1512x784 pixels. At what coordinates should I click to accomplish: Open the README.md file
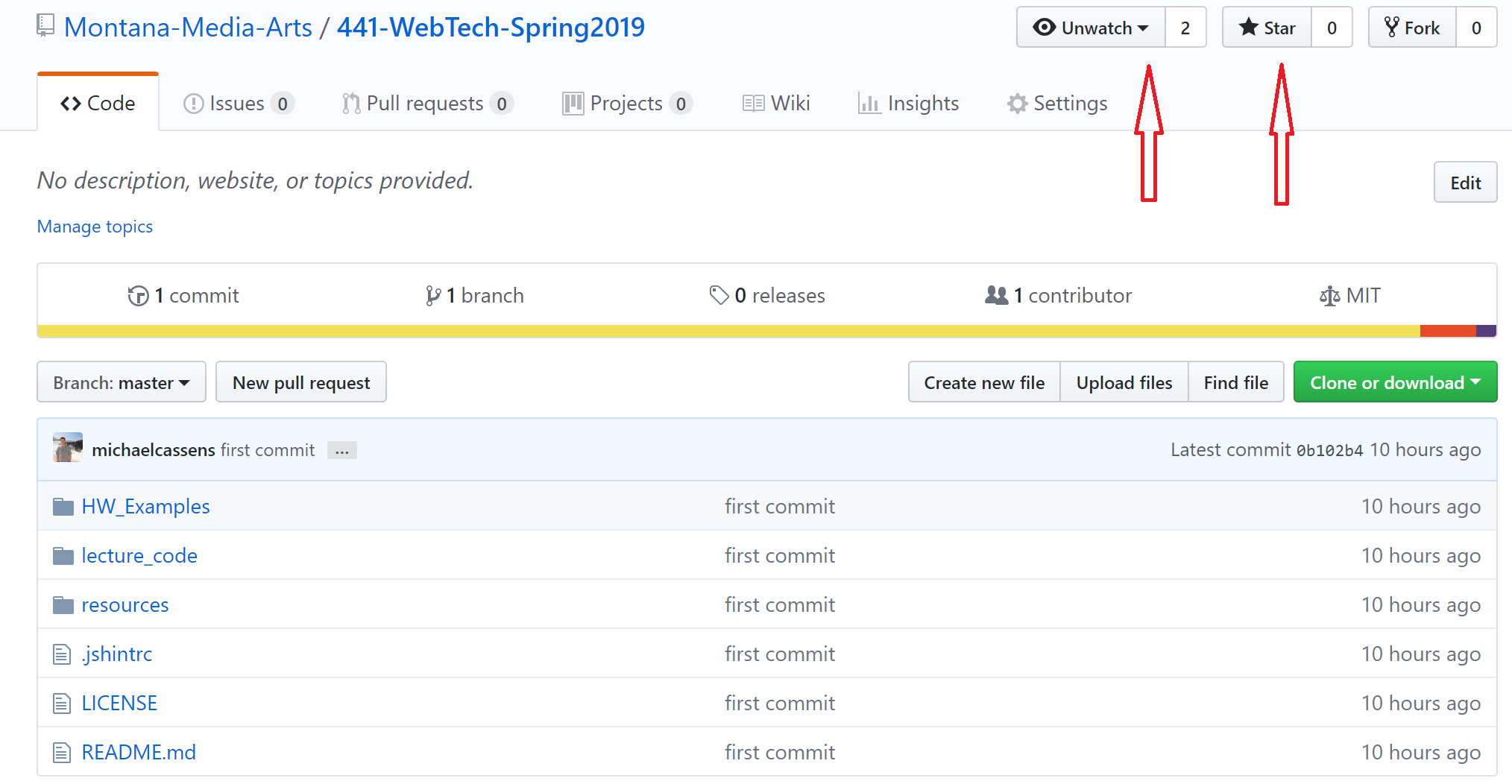coord(139,753)
